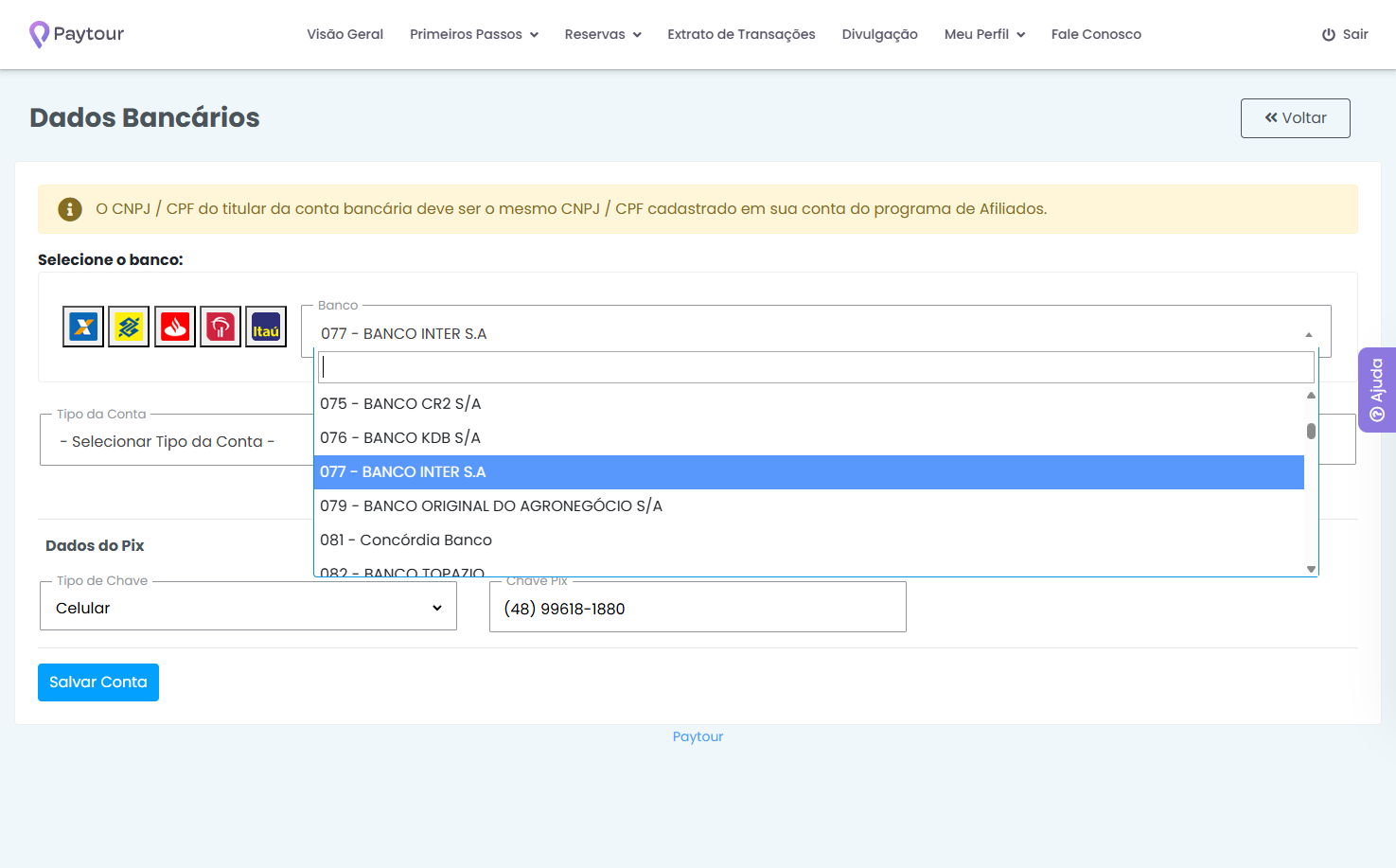The image size is (1396, 868).
Task: Choose 079 - BANCO ORIGINAL DO AGRONEGÓCIO option
Action: tap(809, 505)
